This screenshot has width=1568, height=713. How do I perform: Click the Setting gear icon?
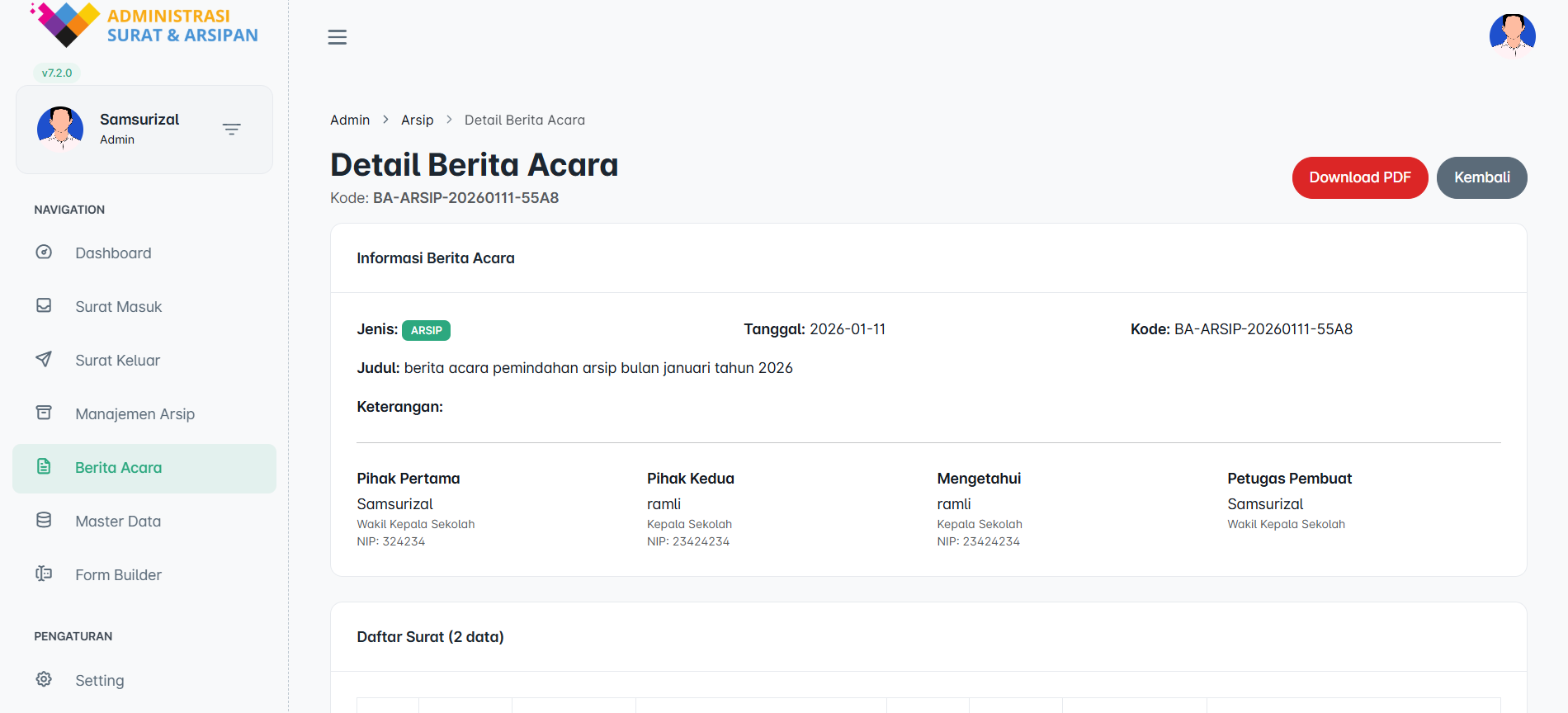pos(44,679)
